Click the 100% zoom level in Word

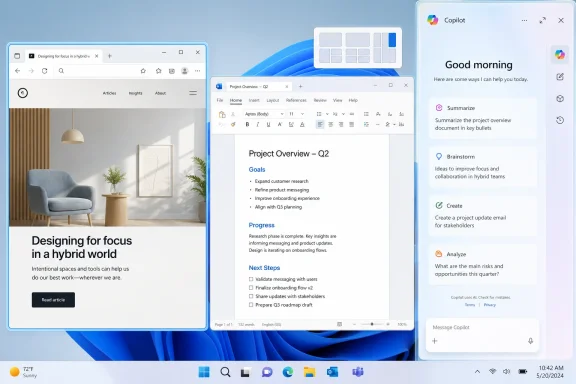point(402,324)
